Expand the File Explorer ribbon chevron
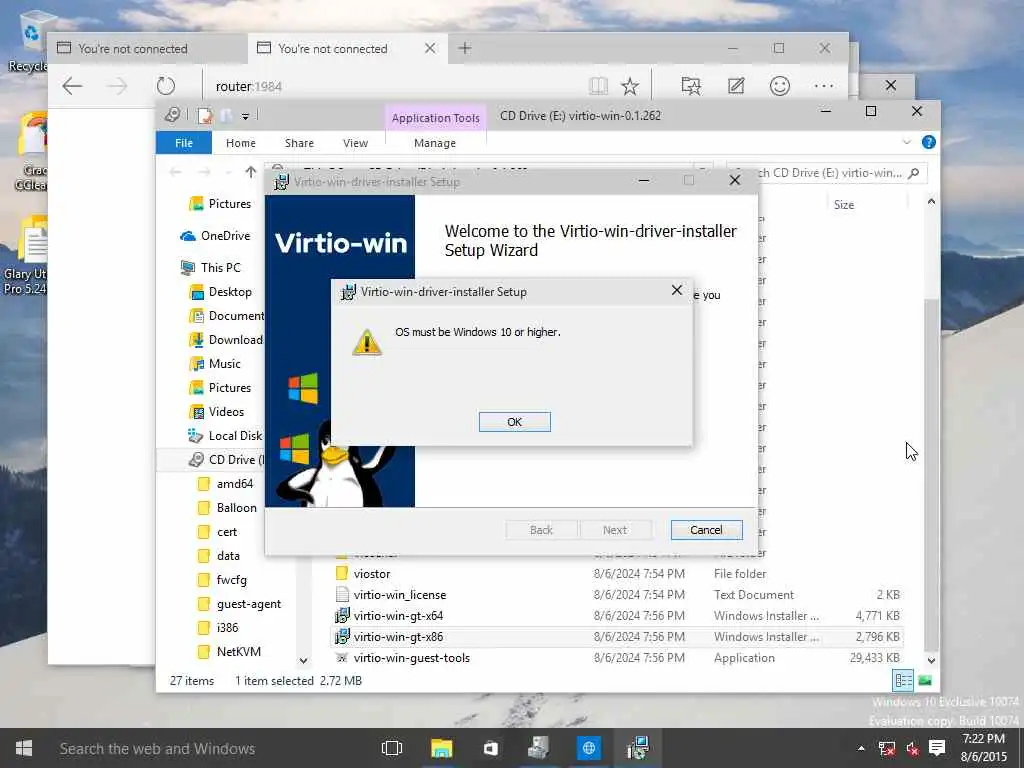 [906, 142]
